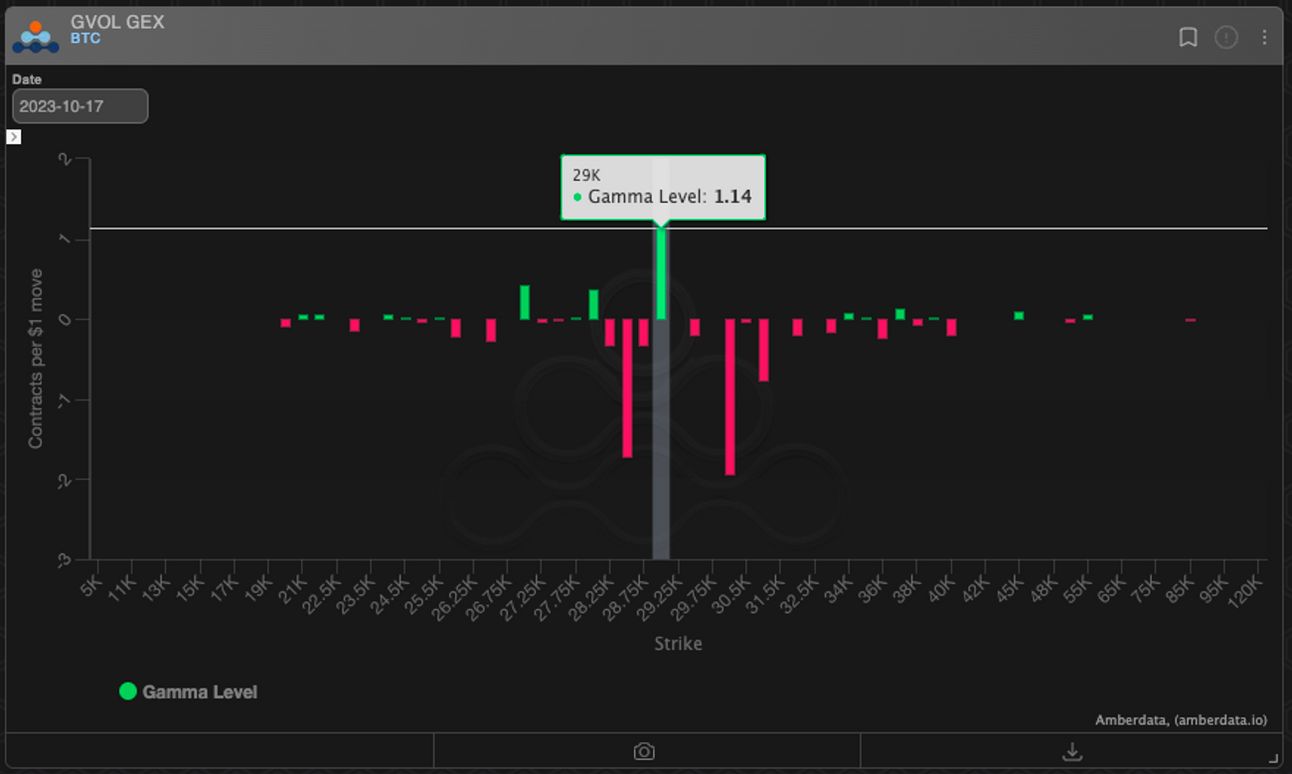This screenshot has width=1292, height=774.
Task: Click the green bar near 27.25K strike
Action: point(525,302)
